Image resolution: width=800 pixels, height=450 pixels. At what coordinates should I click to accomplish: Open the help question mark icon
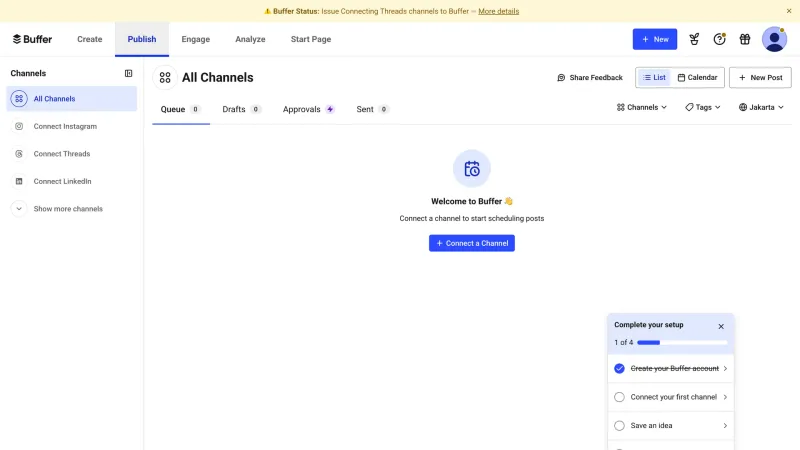(x=719, y=39)
